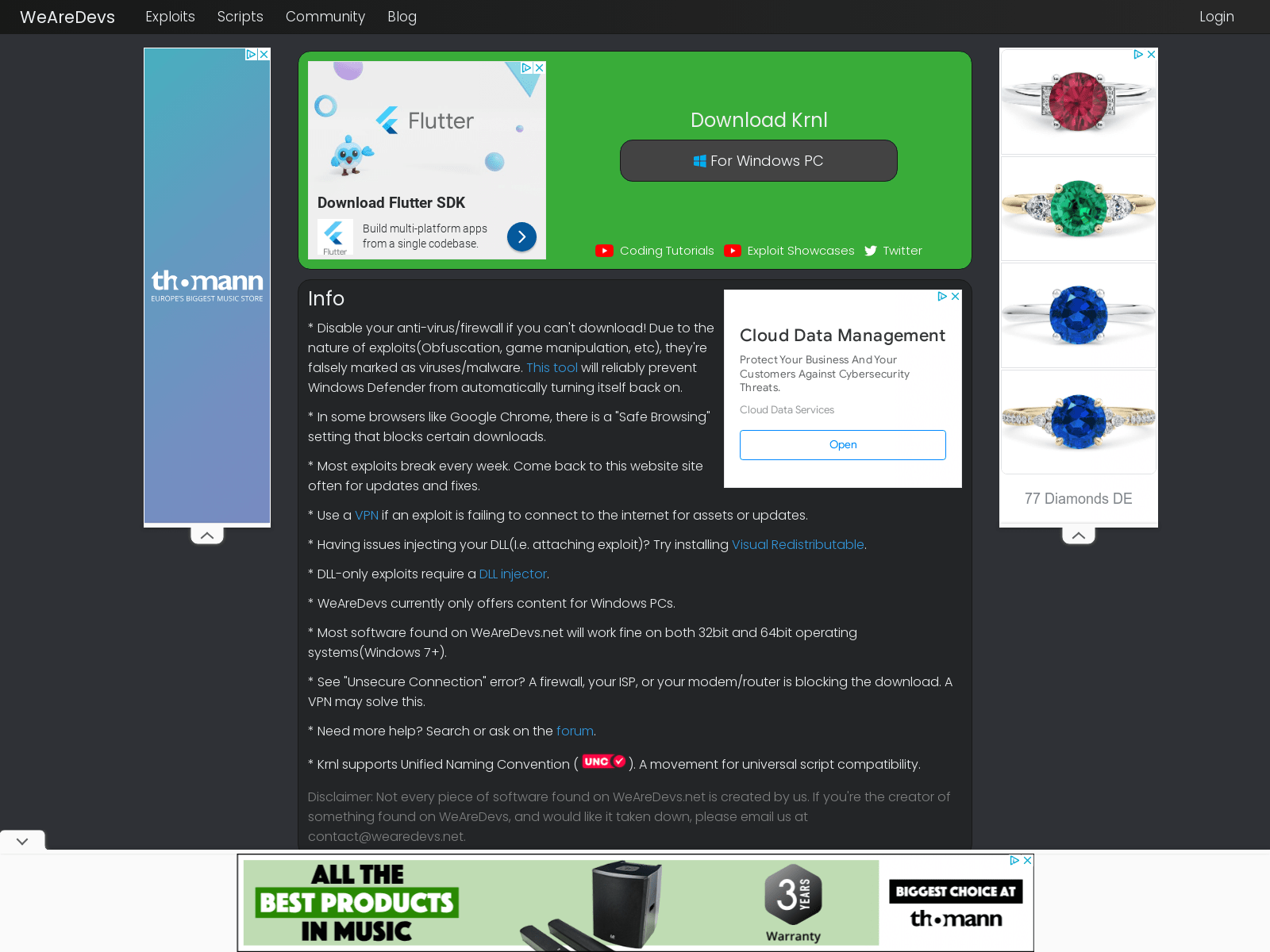Collapse the bottom banner with chevron
The image size is (1270, 952).
[22, 841]
